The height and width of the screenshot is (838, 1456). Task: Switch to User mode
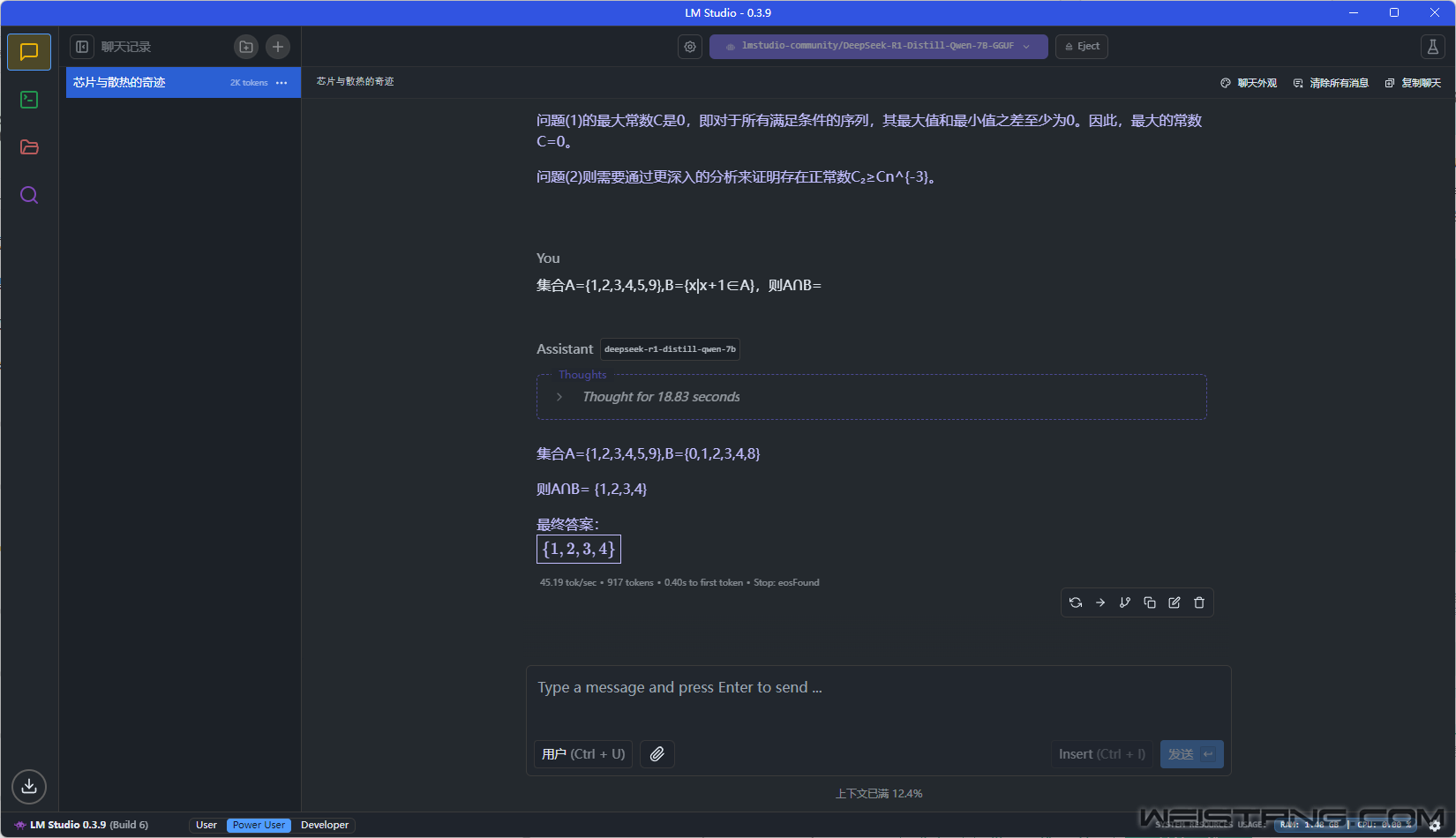click(206, 825)
